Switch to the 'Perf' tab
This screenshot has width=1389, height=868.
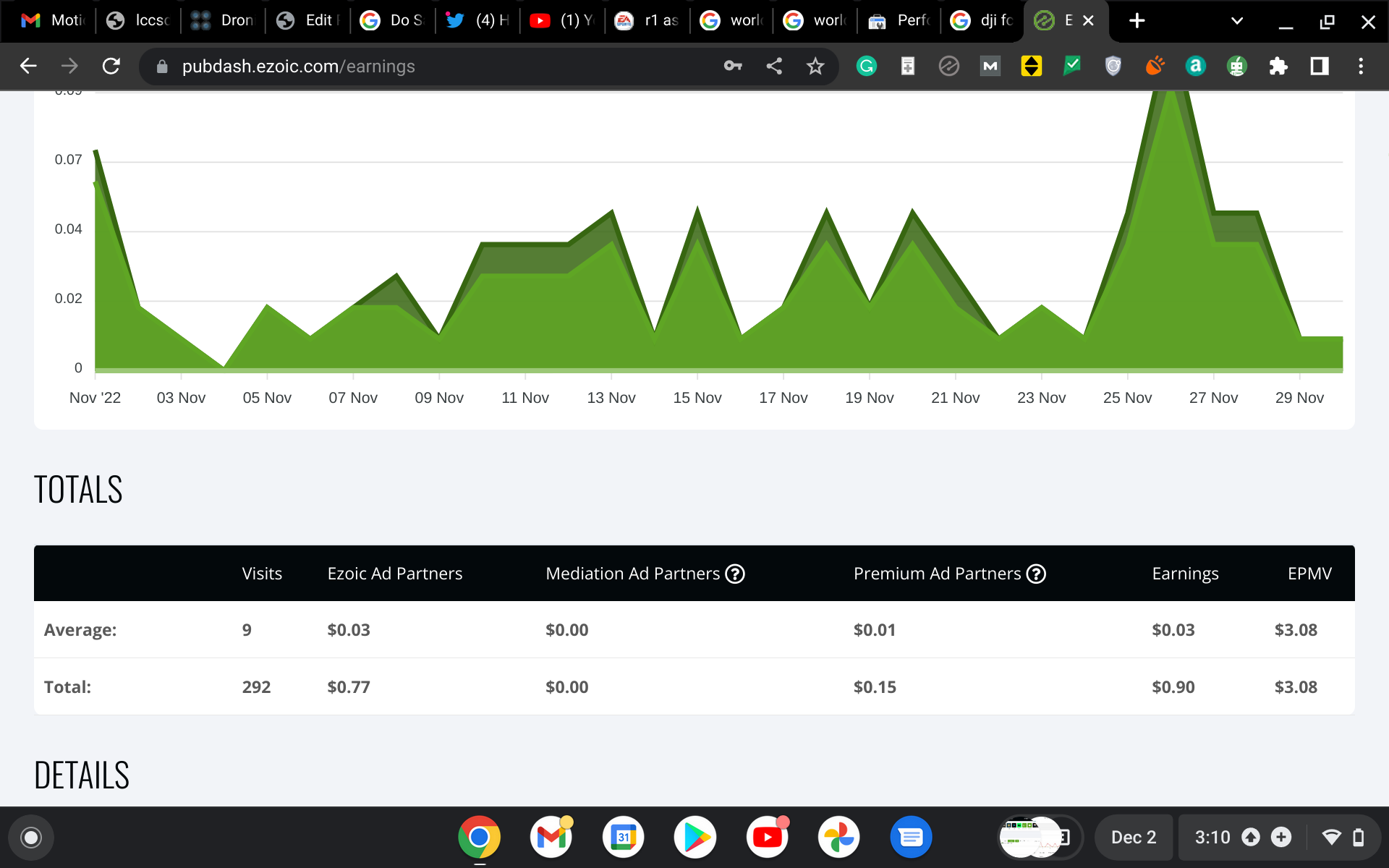[x=899, y=20]
